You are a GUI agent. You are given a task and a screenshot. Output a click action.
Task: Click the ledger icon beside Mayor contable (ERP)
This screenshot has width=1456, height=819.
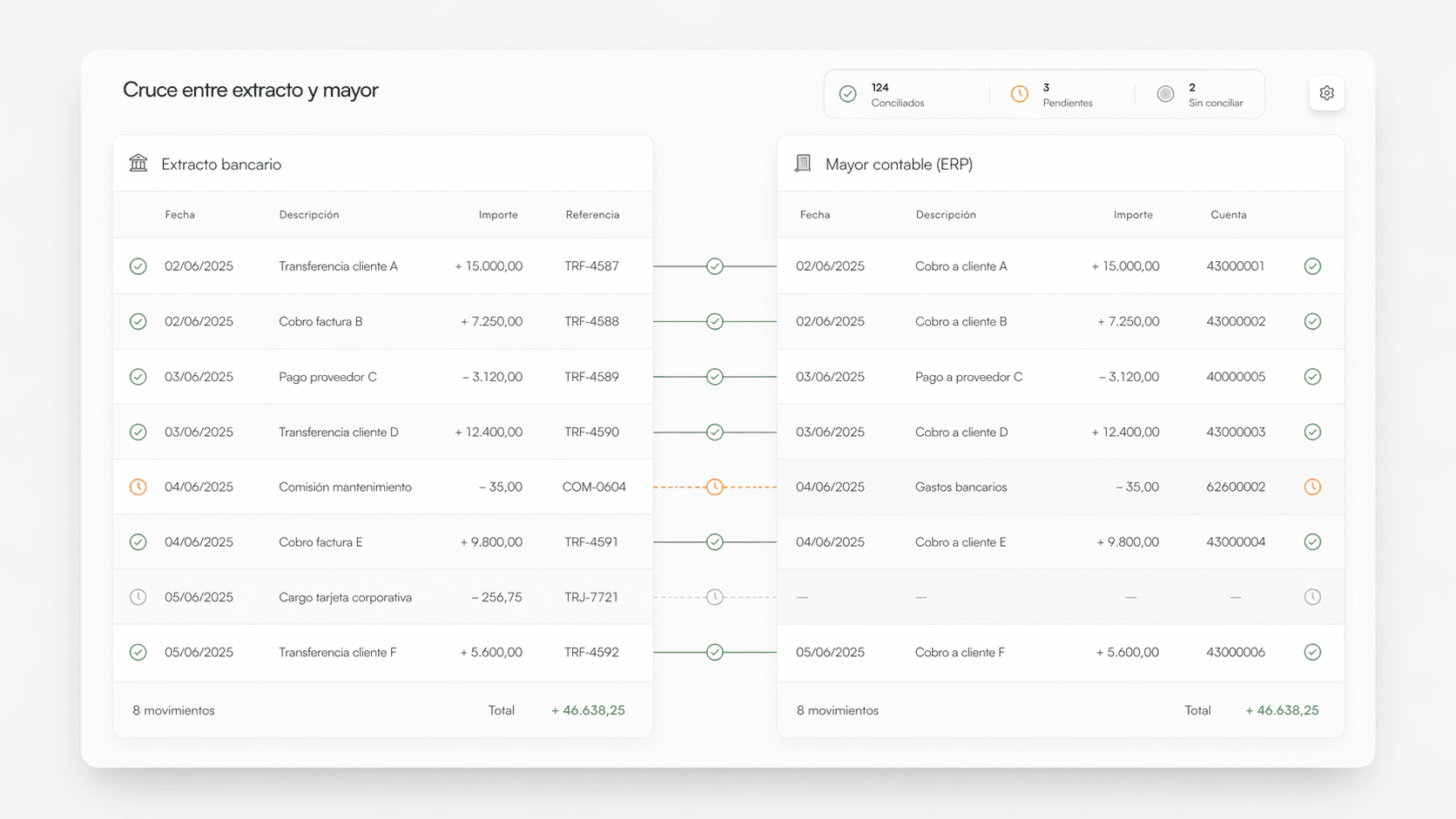803,163
